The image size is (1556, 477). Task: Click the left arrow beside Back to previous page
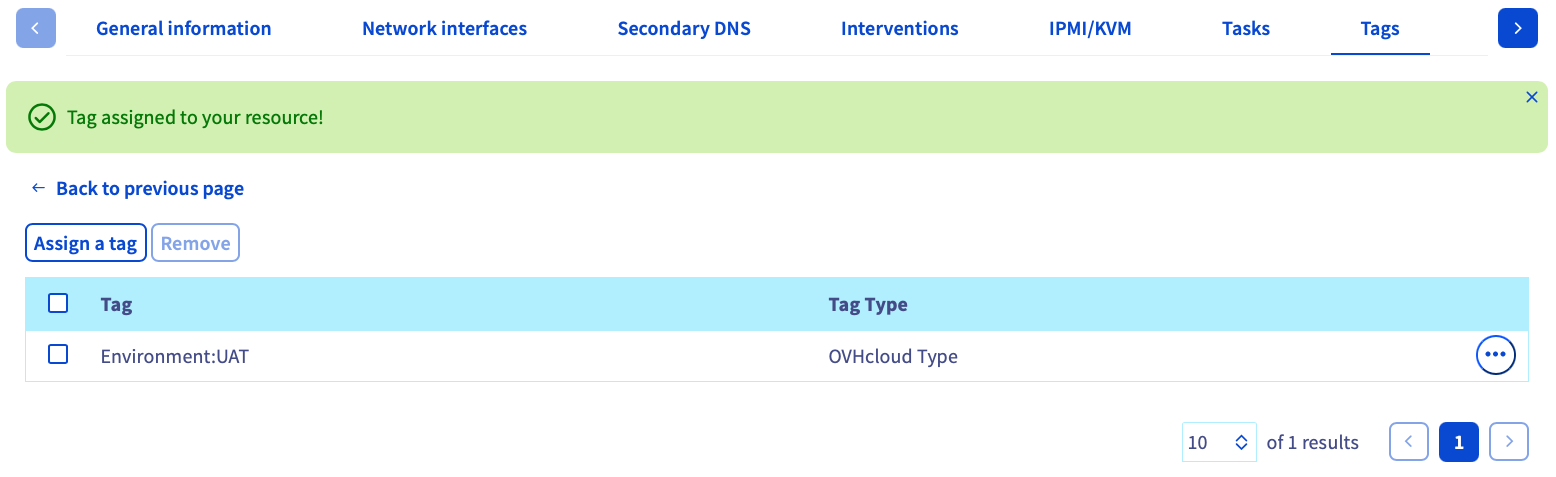38,188
